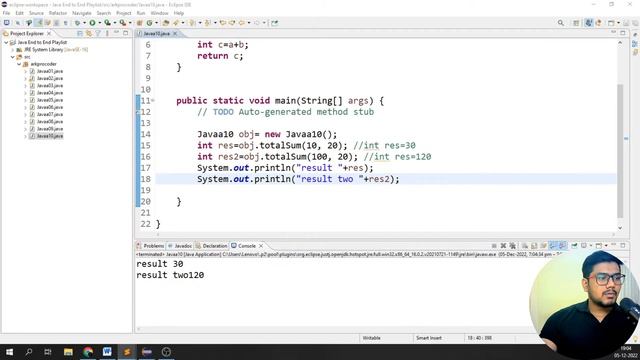This screenshot has width=640, height=360.
Task: Click the Windows Start button
Action: pos(9,352)
